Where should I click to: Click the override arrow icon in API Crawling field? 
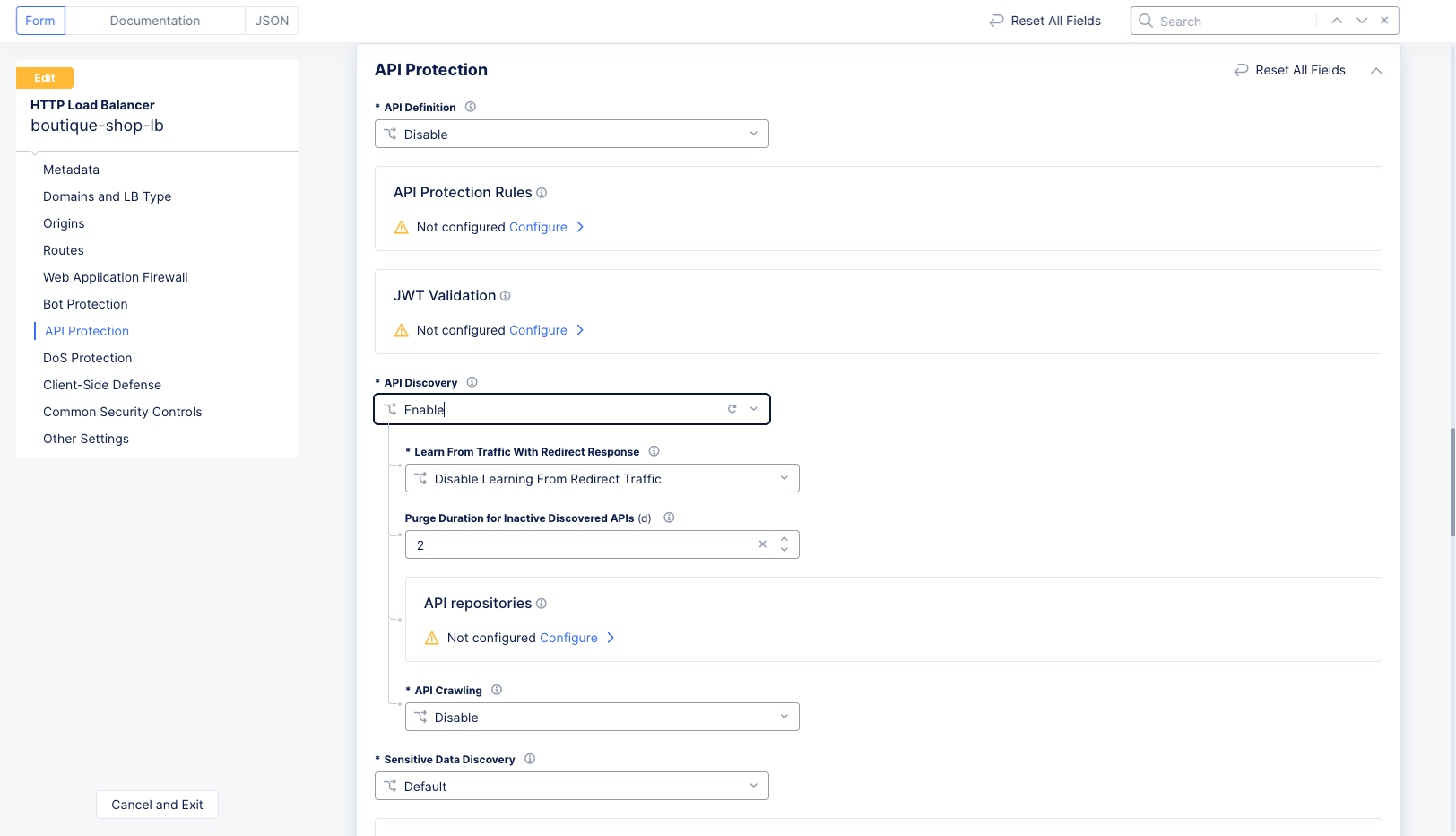(421, 717)
